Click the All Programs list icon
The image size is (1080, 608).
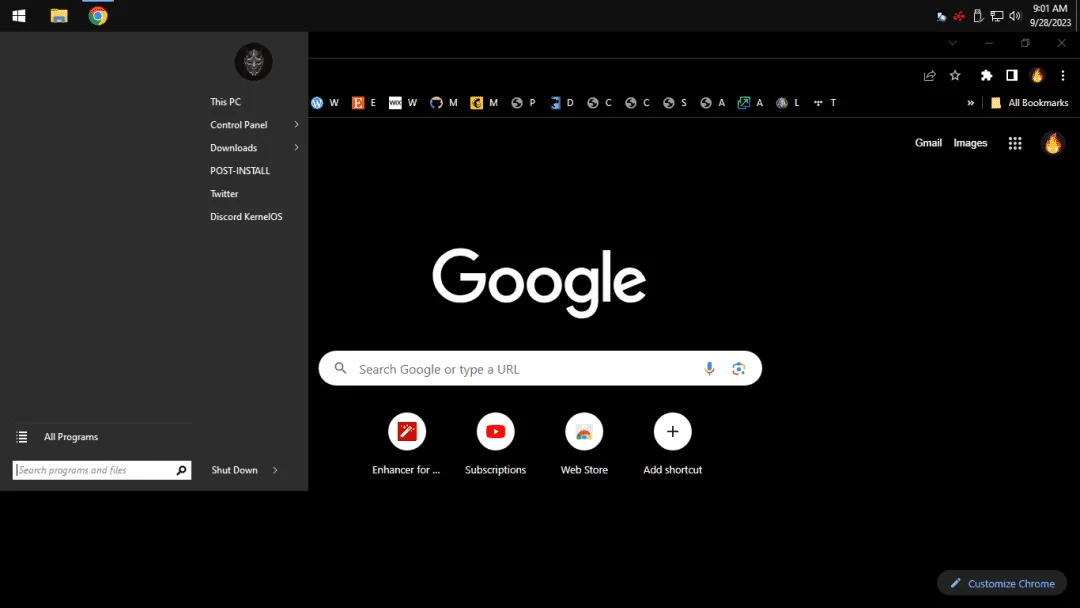[x=22, y=437]
